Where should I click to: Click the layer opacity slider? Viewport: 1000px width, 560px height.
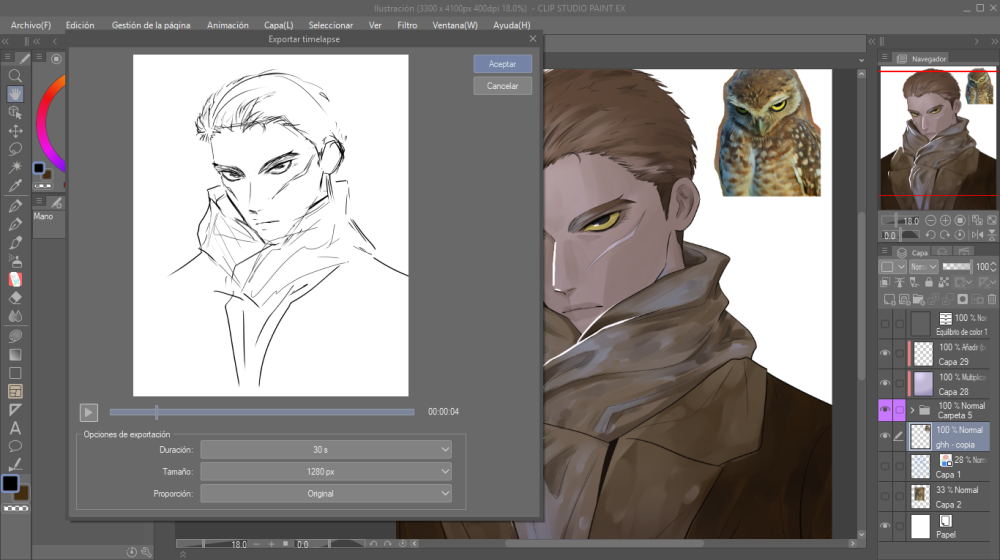coord(957,267)
